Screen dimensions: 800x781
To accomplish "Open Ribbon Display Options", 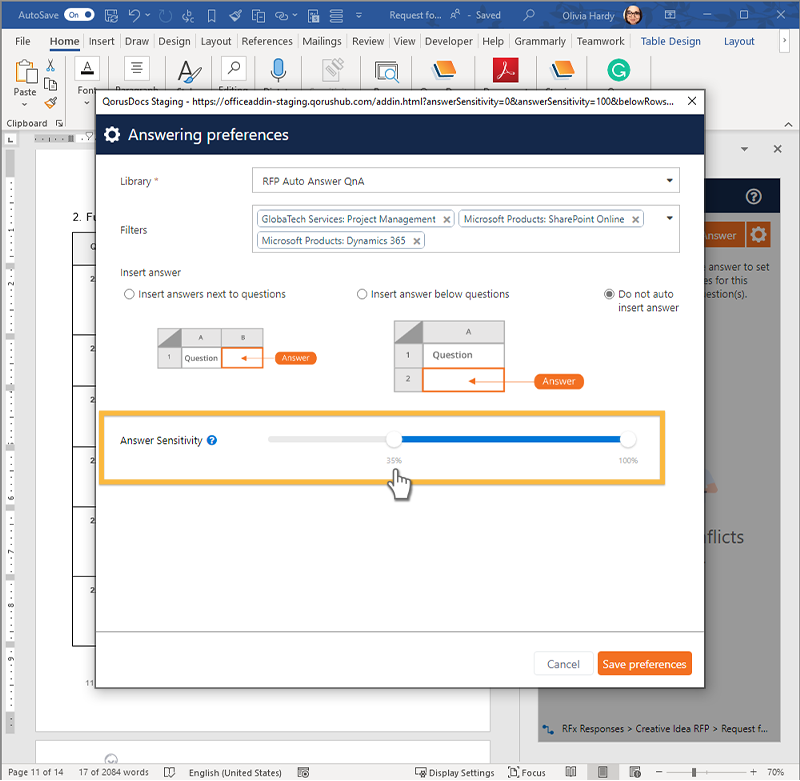I will coord(670,15).
